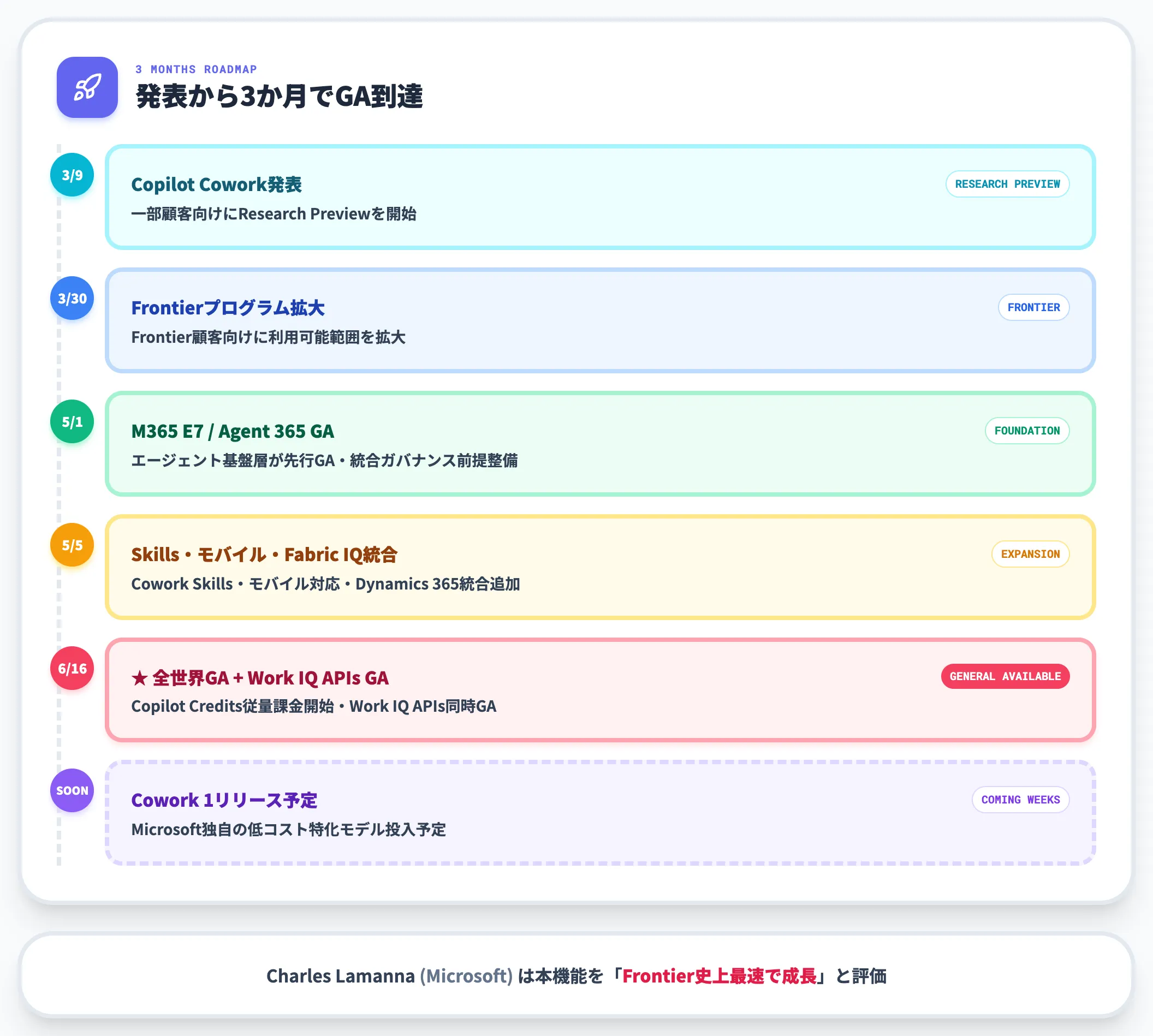Click the FRONTIER badge
This screenshot has height=1036, width=1153.
point(1033,307)
